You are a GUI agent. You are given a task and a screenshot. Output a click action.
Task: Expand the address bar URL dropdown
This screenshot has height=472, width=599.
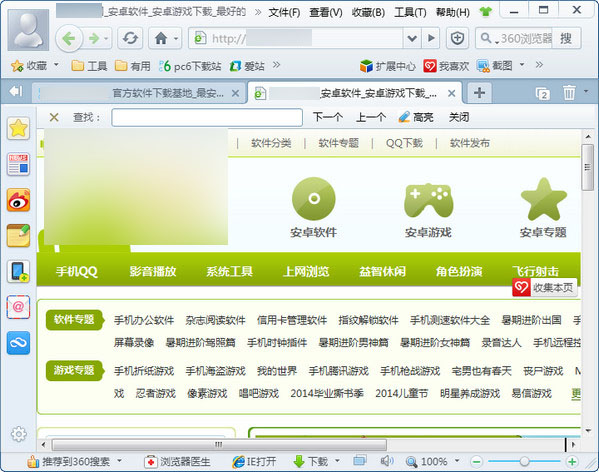pos(412,38)
